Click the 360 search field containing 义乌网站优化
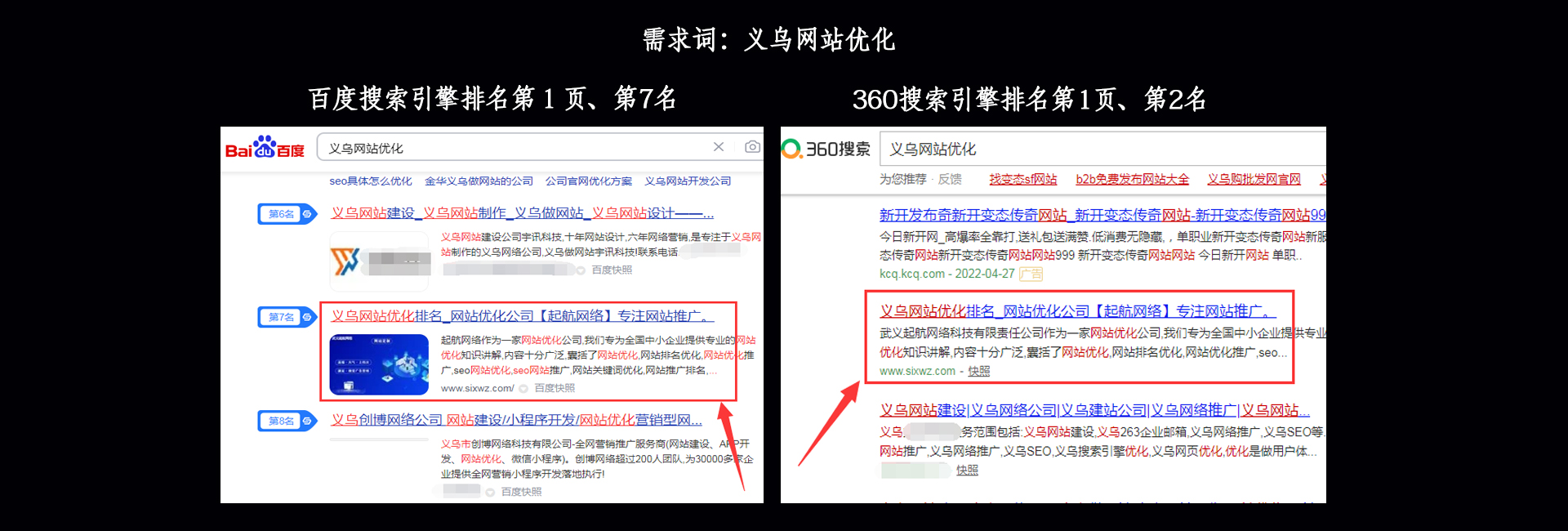1568x531 pixels. pos(1102,149)
